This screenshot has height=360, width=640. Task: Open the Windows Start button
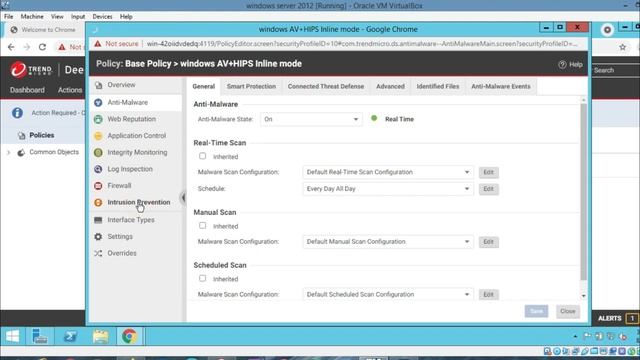point(13,337)
